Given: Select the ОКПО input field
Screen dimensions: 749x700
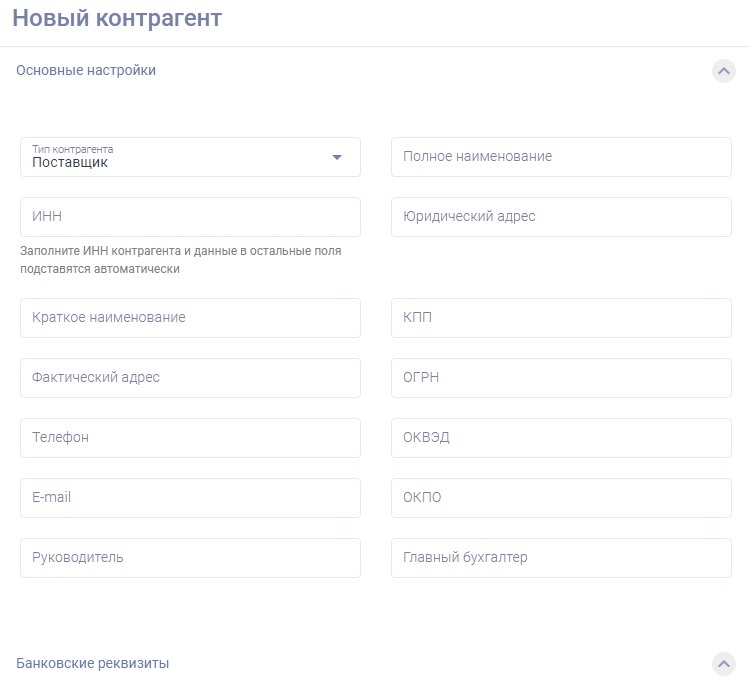Looking at the screenshot, I should click(561, 498).
